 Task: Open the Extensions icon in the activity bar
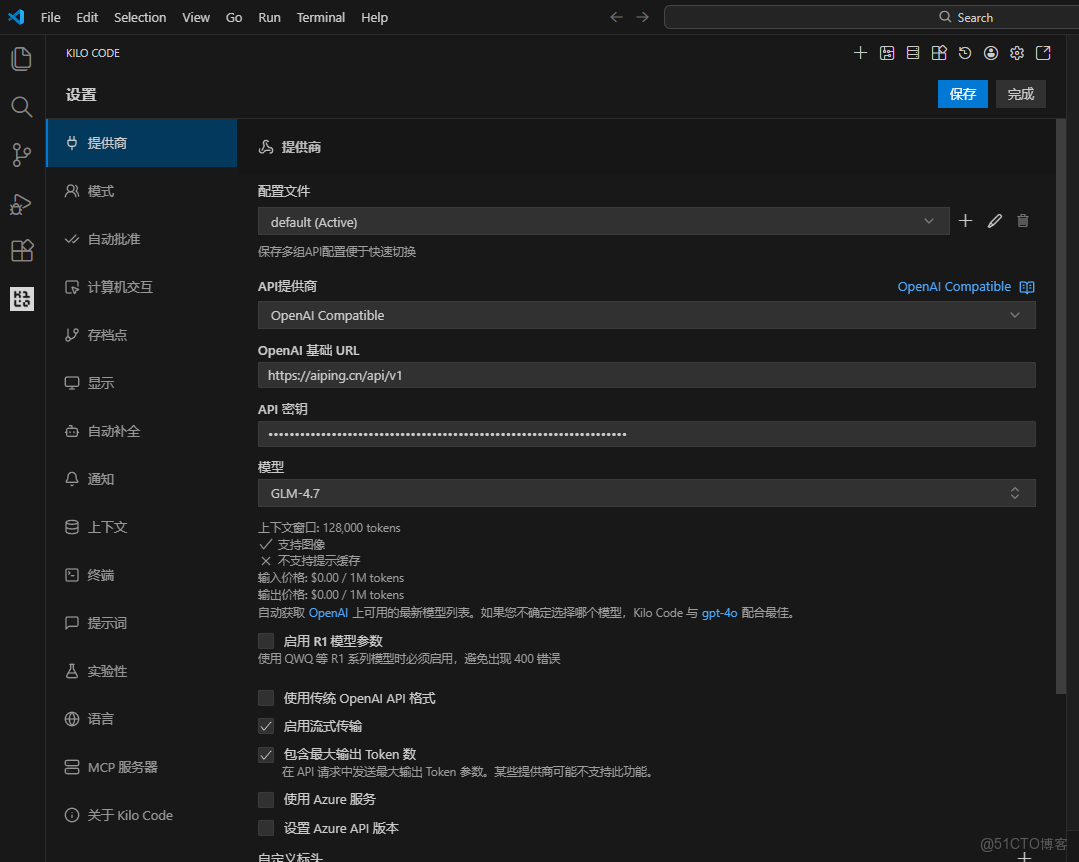pyautogui.click(x=22, y=251)
